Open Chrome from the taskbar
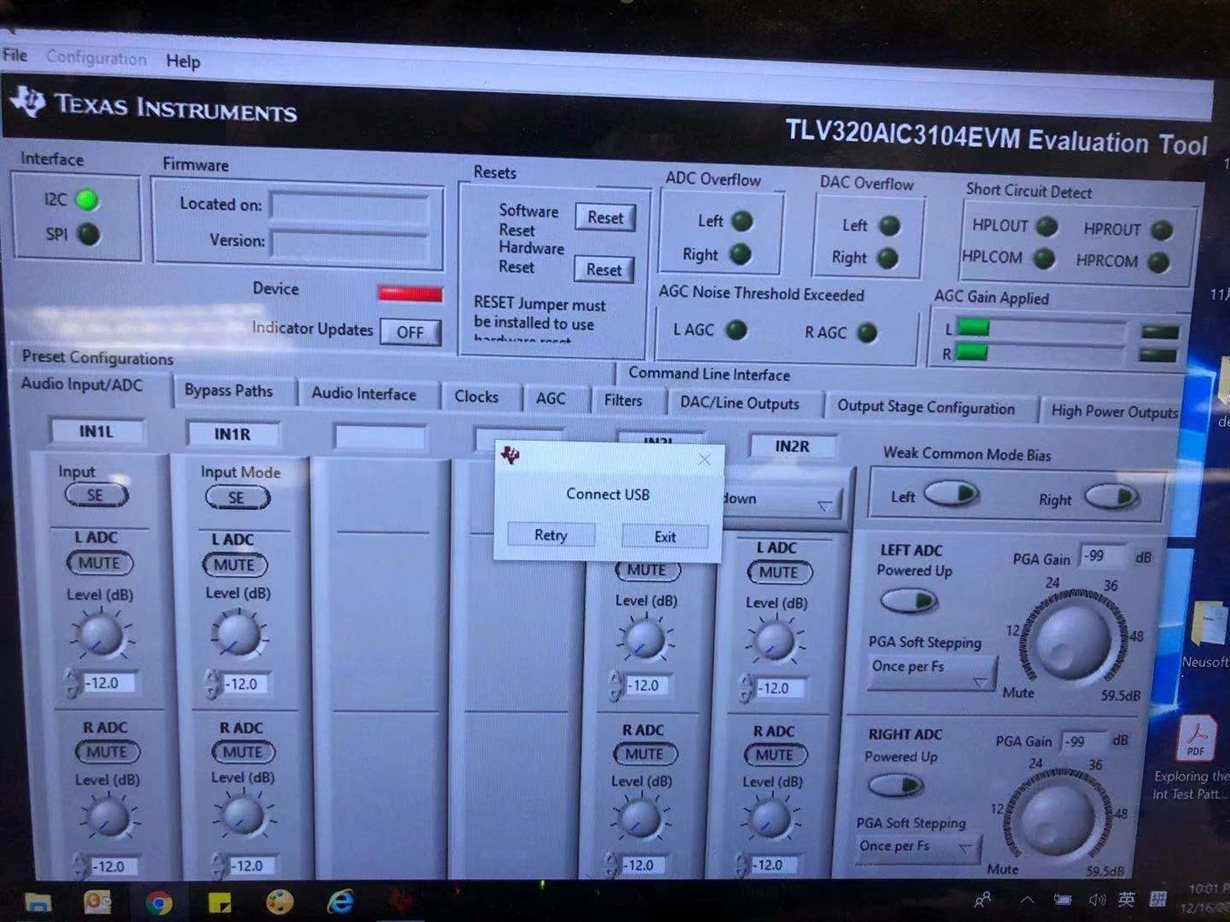This screenshot has height=922, width=1230. click(158, 903)
